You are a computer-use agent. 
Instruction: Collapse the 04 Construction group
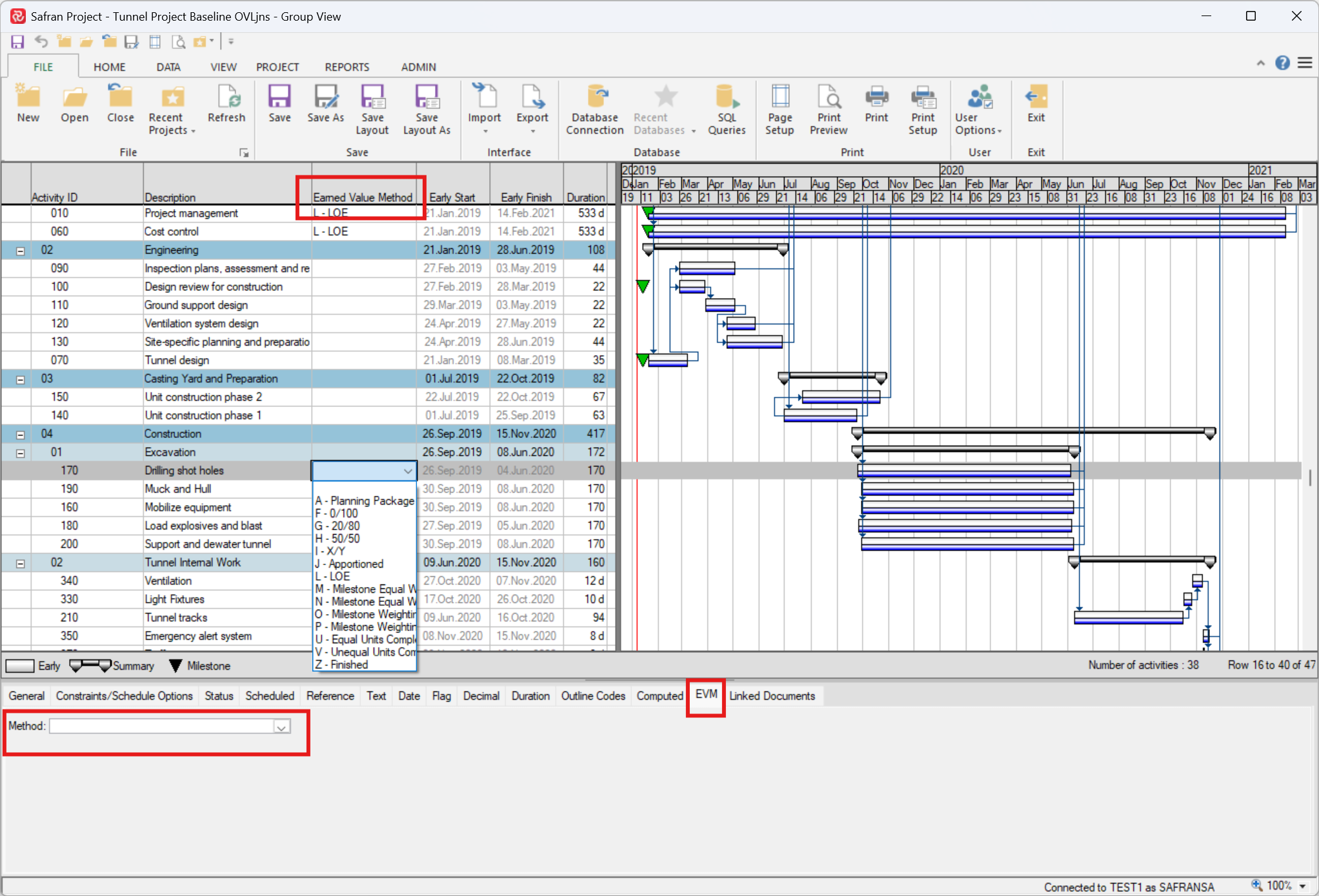pos(20,435)
